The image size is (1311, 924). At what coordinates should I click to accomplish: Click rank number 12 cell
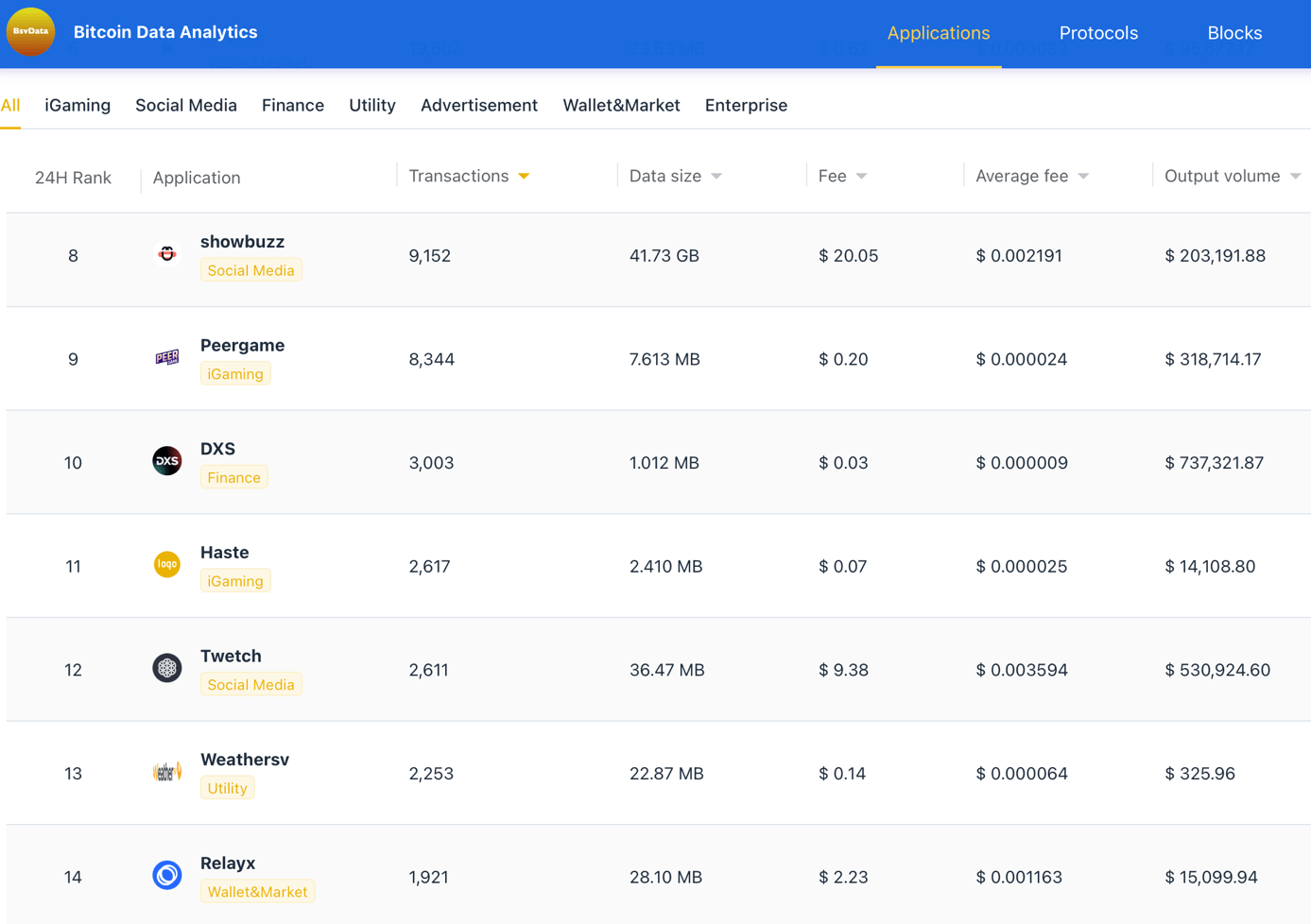[x=73, y=670]
